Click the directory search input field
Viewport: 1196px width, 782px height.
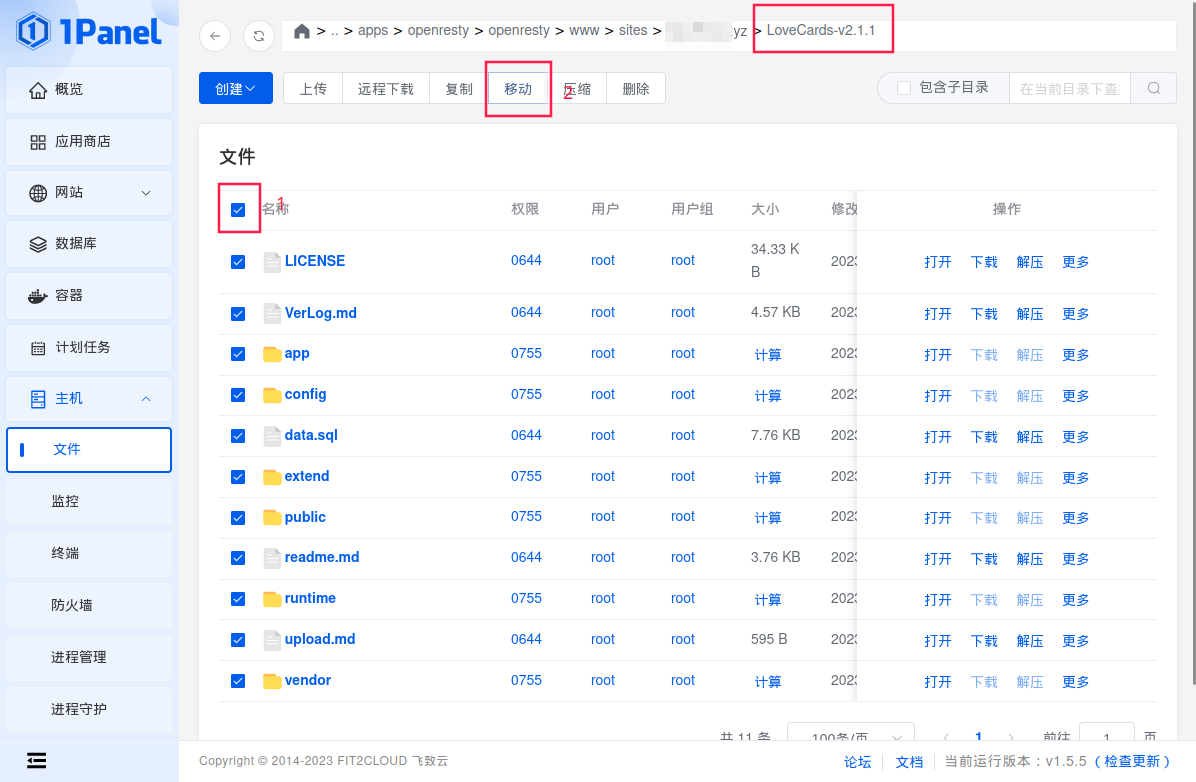(1069, 89)
